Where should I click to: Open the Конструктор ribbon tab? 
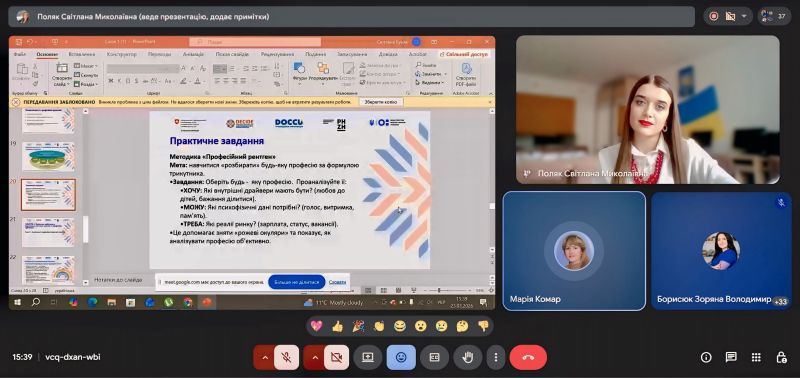click(x=121, y=54)
